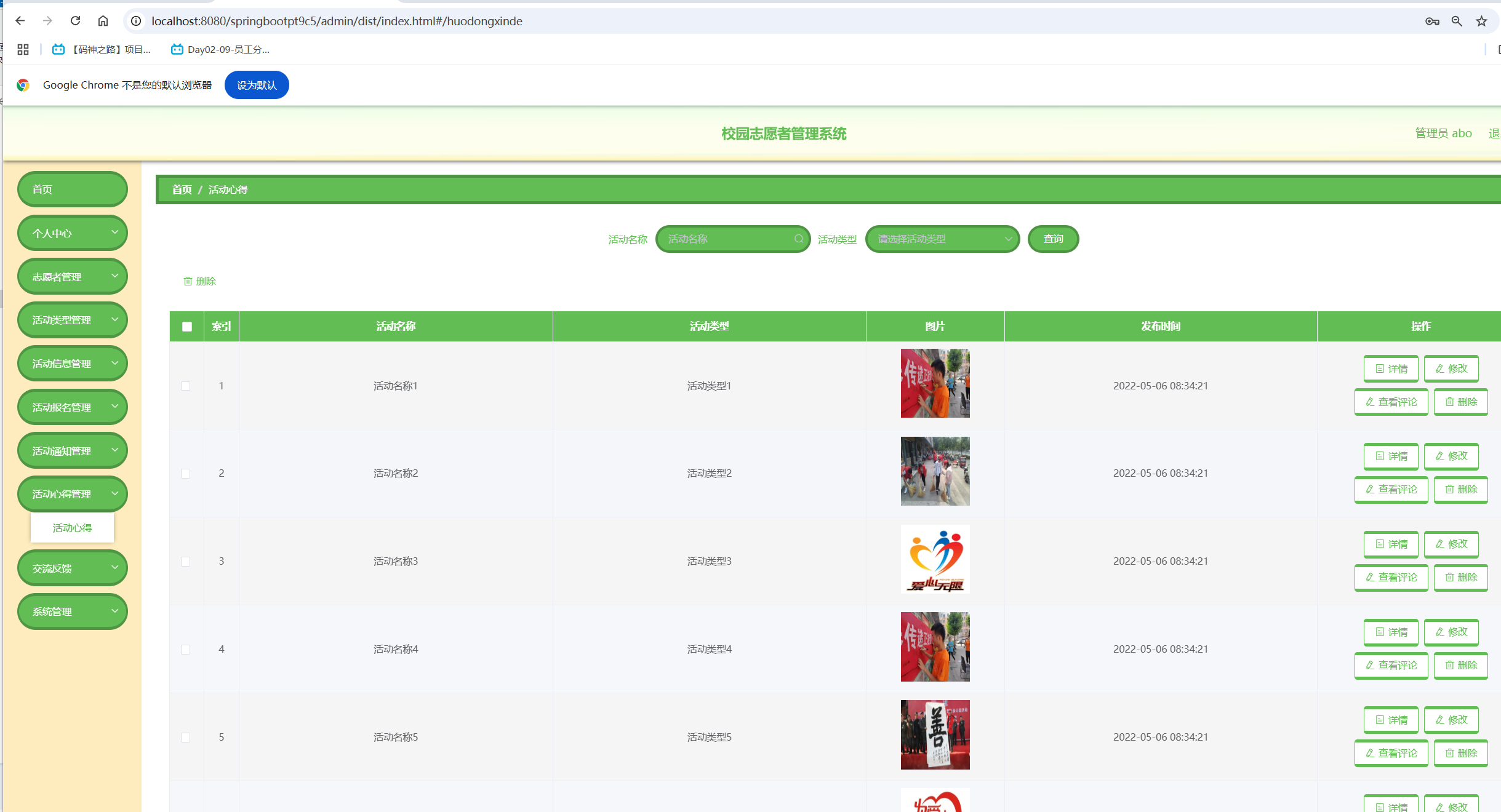
Task: Open the browser apps grid icon
Action: point(23,49)
